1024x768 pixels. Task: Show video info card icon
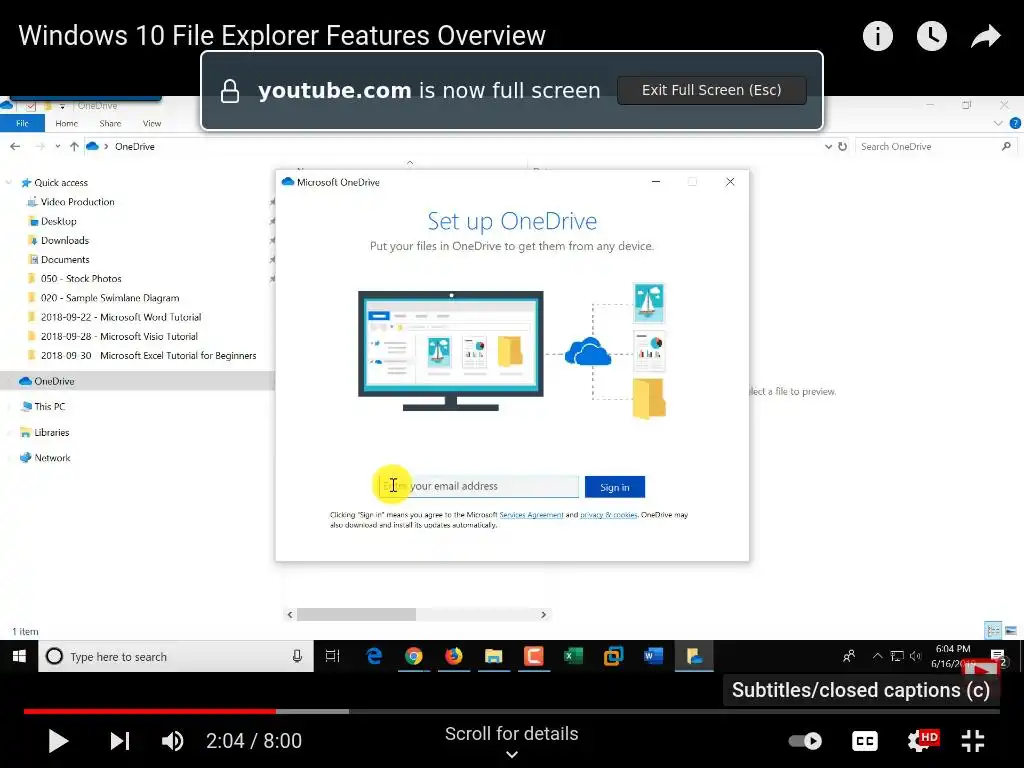coord(877,36)
